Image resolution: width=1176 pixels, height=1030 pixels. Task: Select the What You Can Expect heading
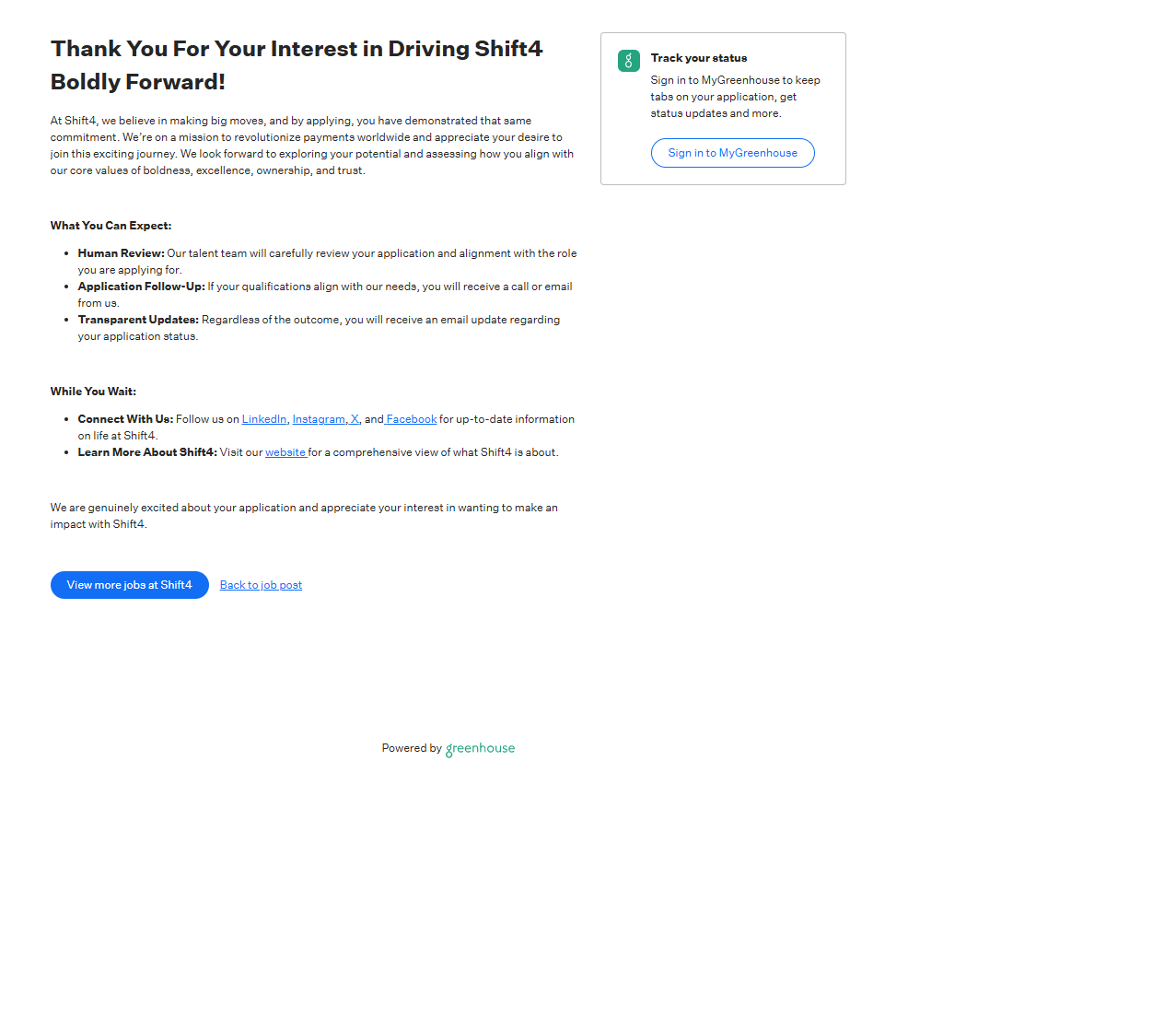111,226
